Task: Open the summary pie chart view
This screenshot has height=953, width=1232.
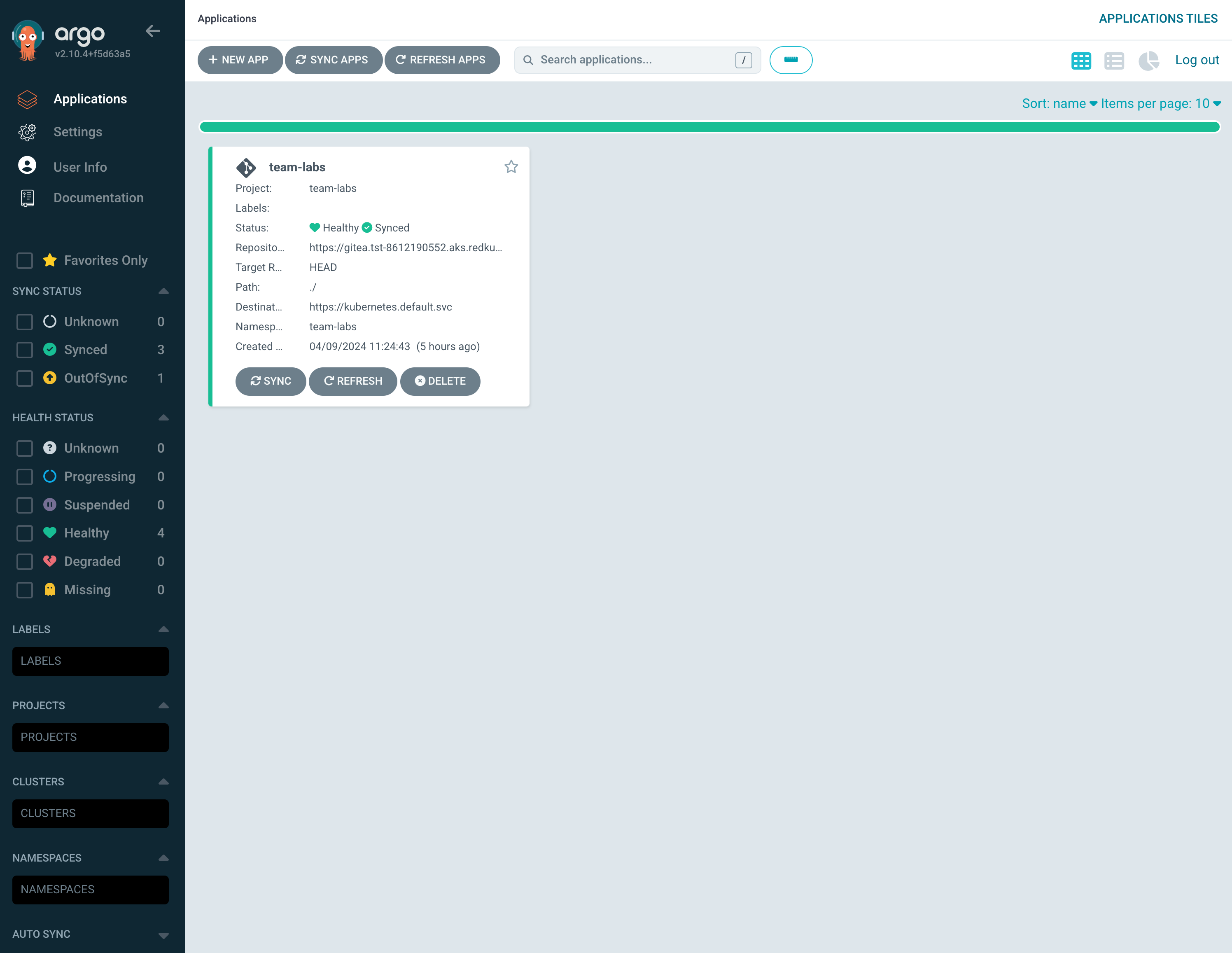Action: [1148, 61]
